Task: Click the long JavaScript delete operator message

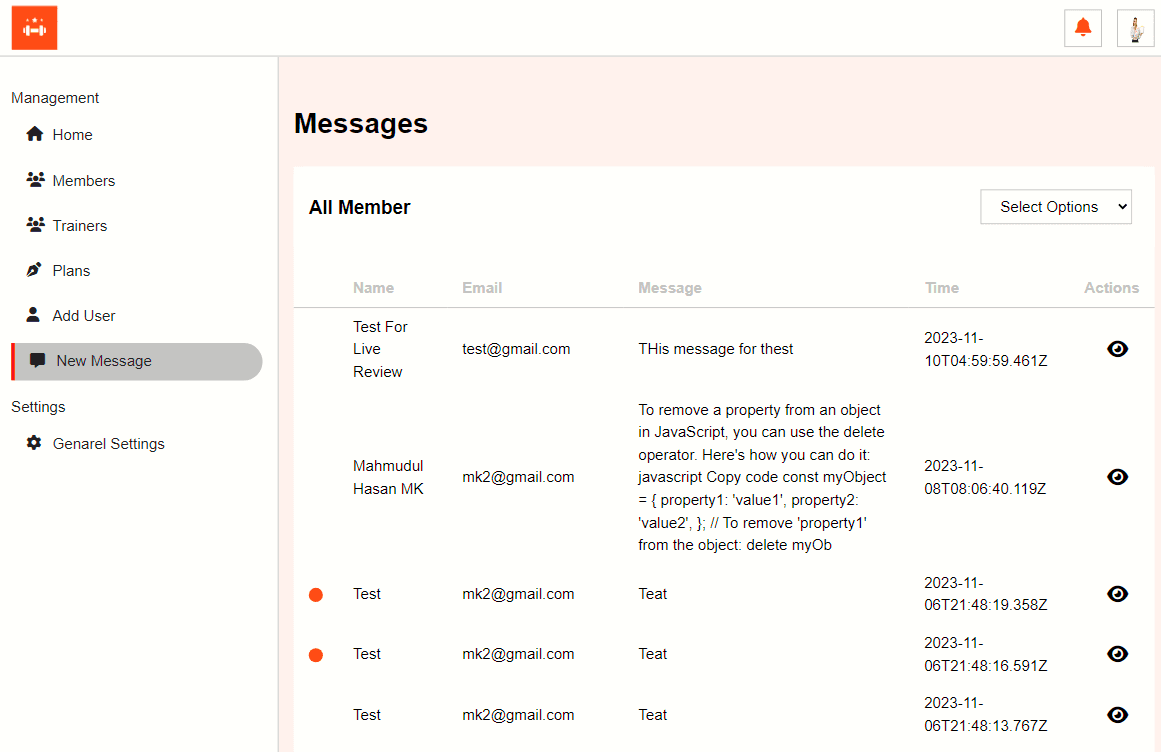Action: tap(762, 477)
